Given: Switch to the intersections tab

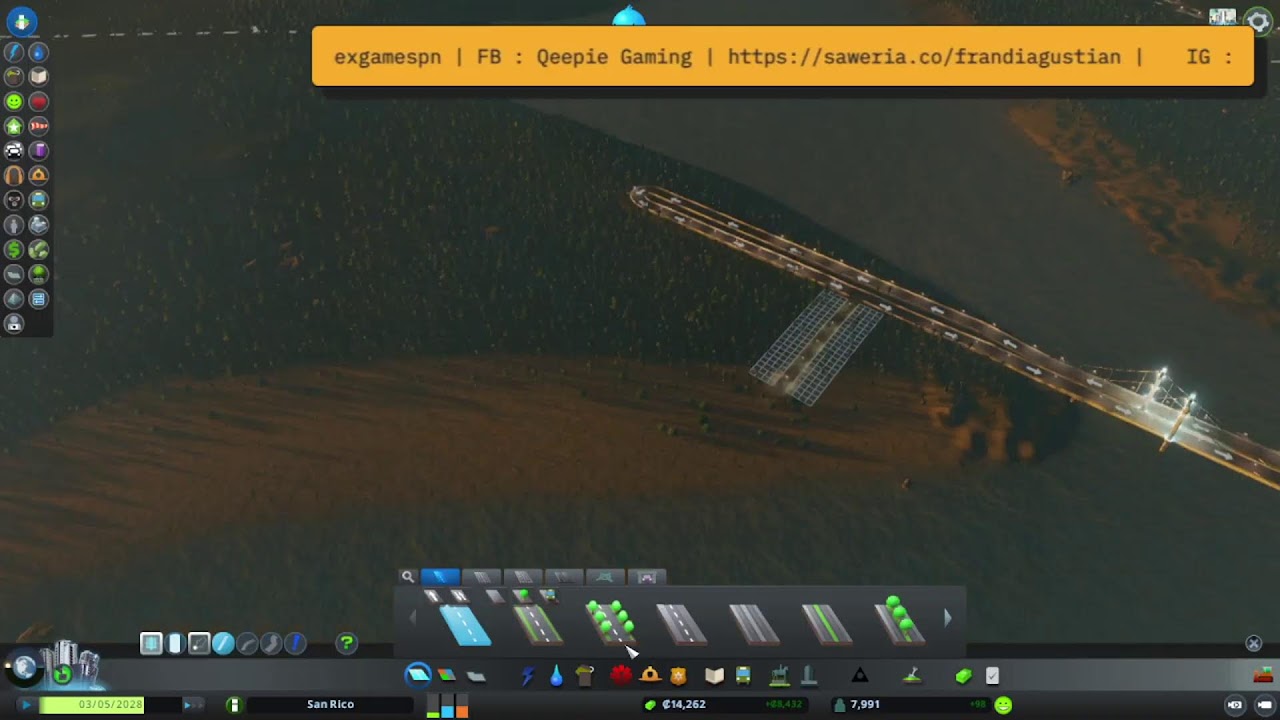Looking at the screenshot, I should [x=604, y=577].
